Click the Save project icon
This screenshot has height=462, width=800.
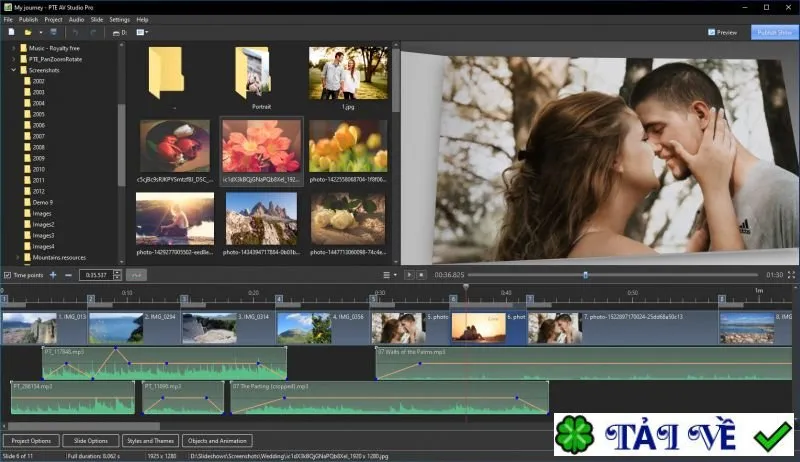pyautogui.click(x=53, y=32)
